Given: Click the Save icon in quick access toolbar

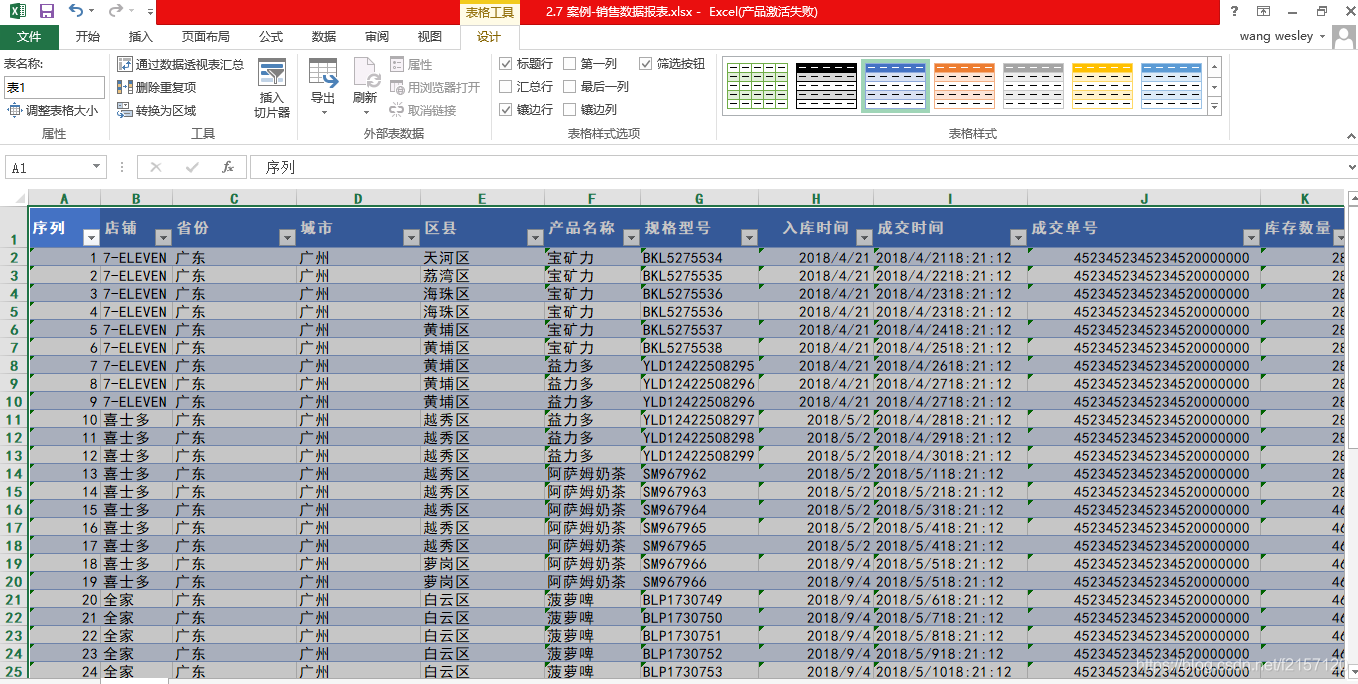Looking at the screenshot, I should click(x=47, y=11).
